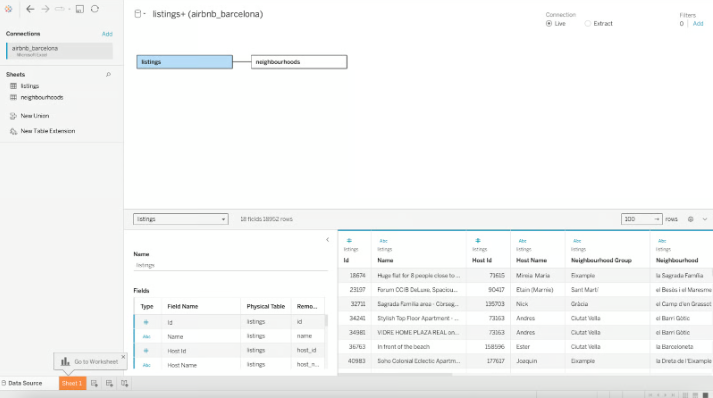Click Abc type icon of Neighbourhood Group column
The image size is (713, 398).
point(577,241)
